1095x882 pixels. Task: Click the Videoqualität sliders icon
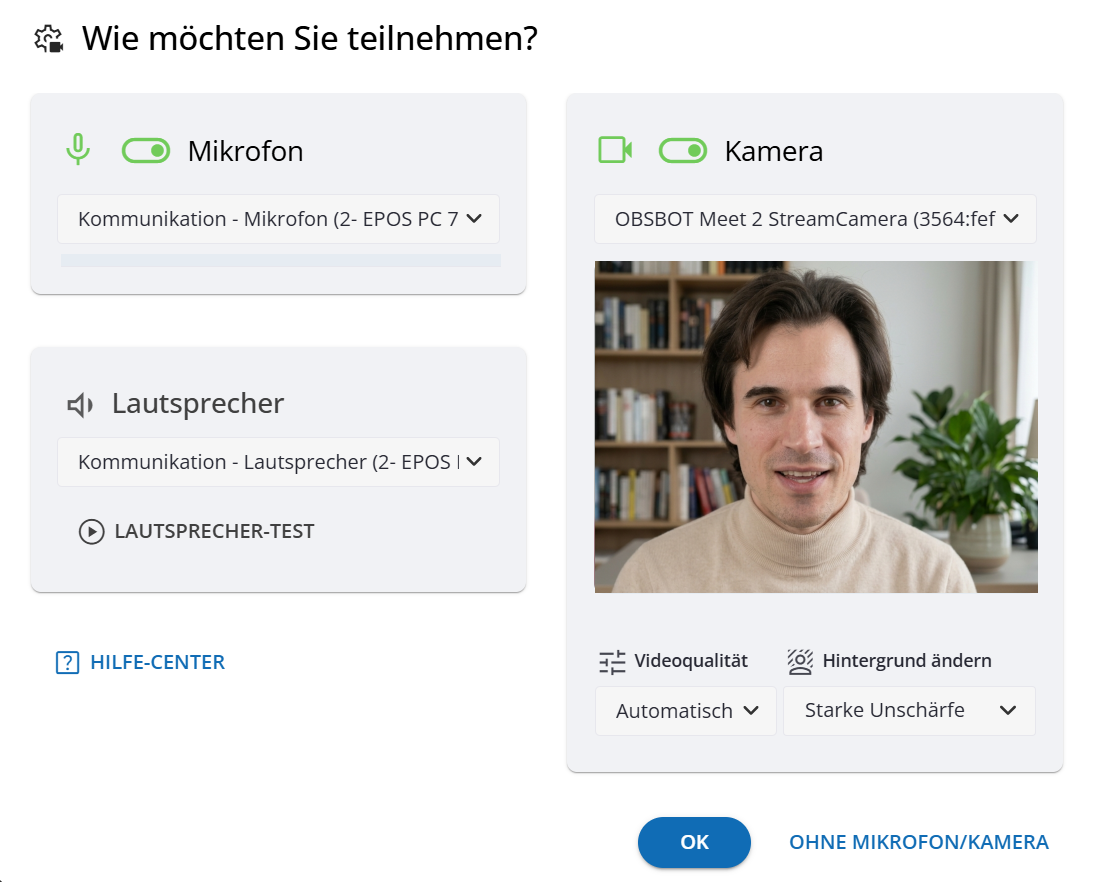(612, 661)
